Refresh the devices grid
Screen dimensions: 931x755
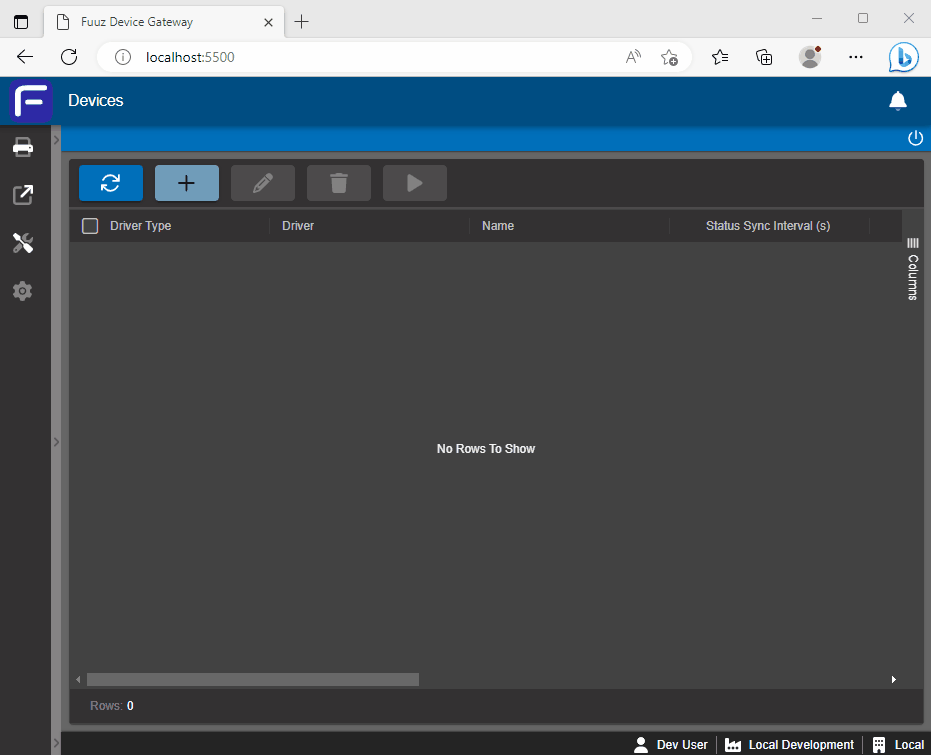click(111, 183)
